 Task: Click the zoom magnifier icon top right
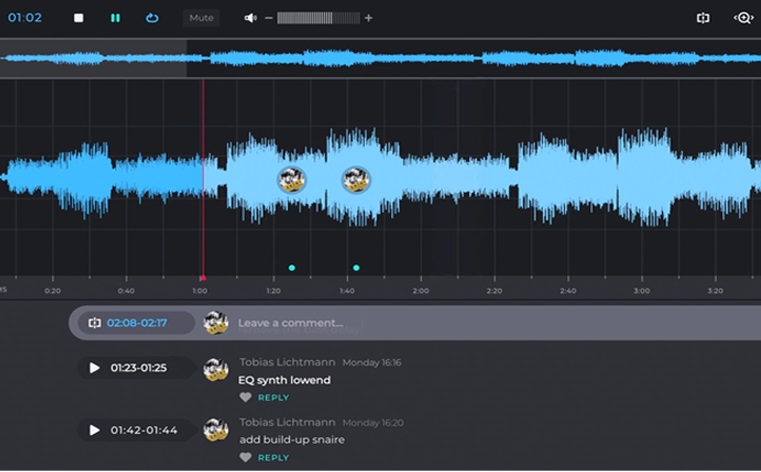742,18
